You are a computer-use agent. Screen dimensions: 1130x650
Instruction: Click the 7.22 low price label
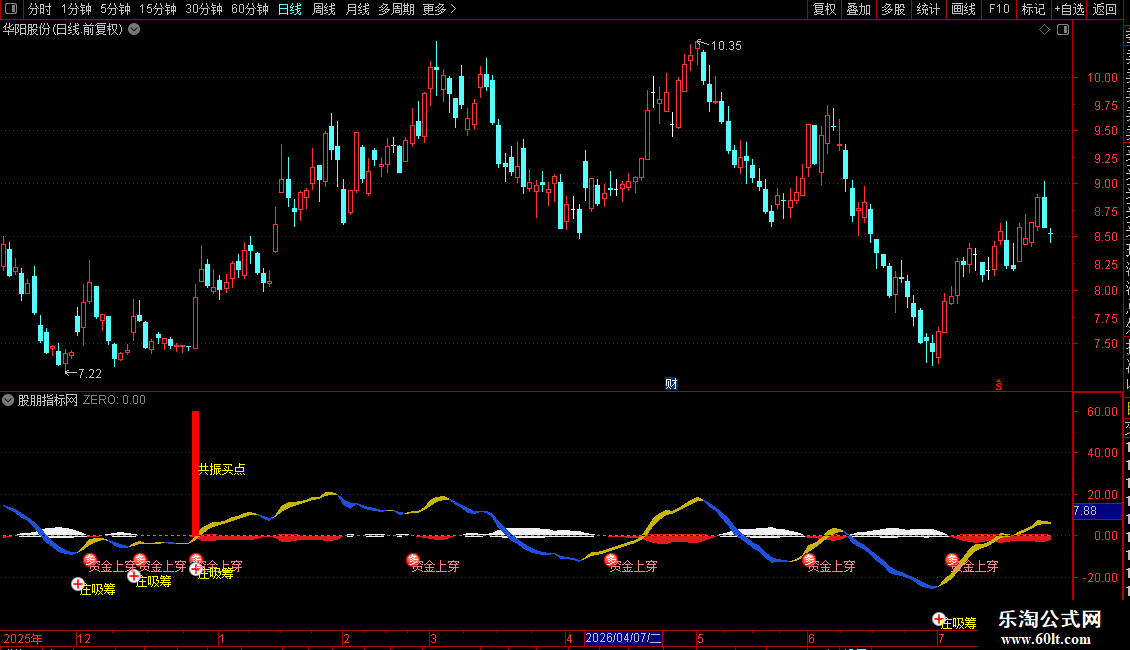89,373
